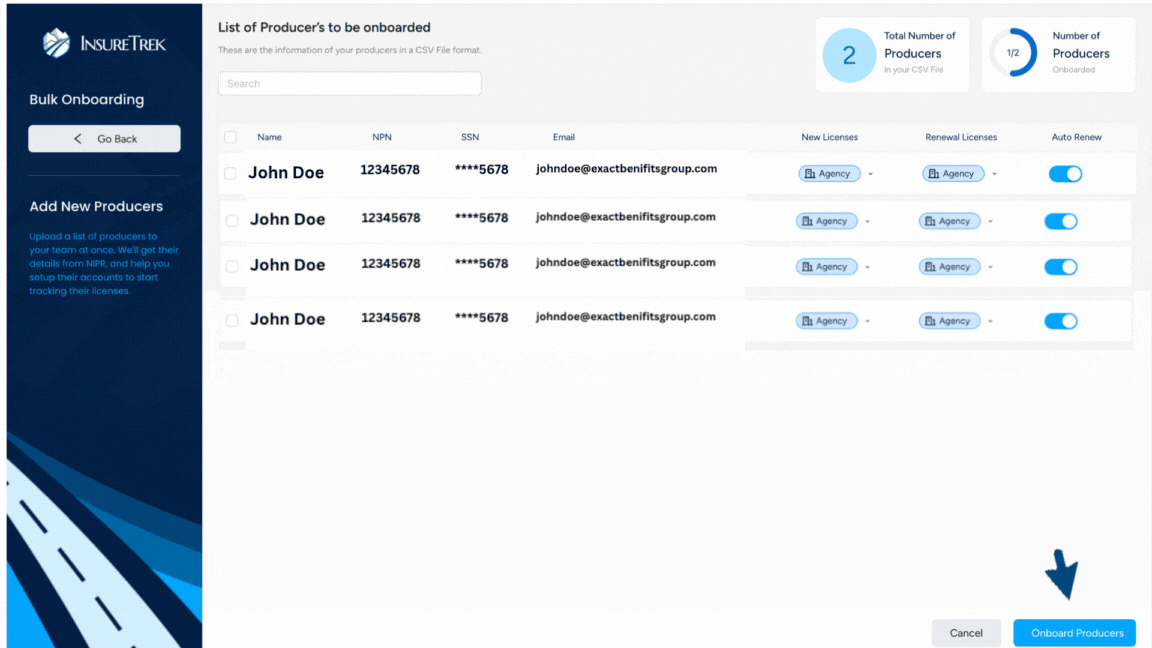Toggle Auto Renew on the last row
Screen dimensions: 1152x648
(x=1060, y=320)
